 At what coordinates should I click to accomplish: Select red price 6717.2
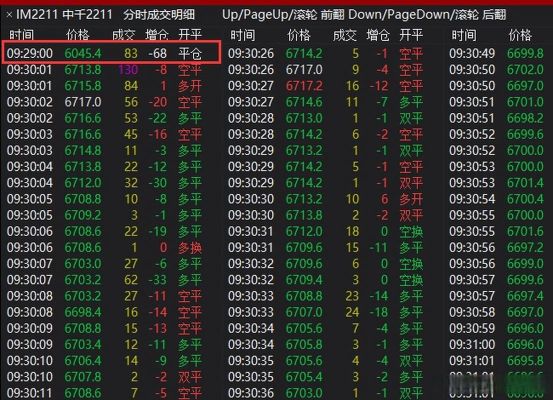[304, 86]
